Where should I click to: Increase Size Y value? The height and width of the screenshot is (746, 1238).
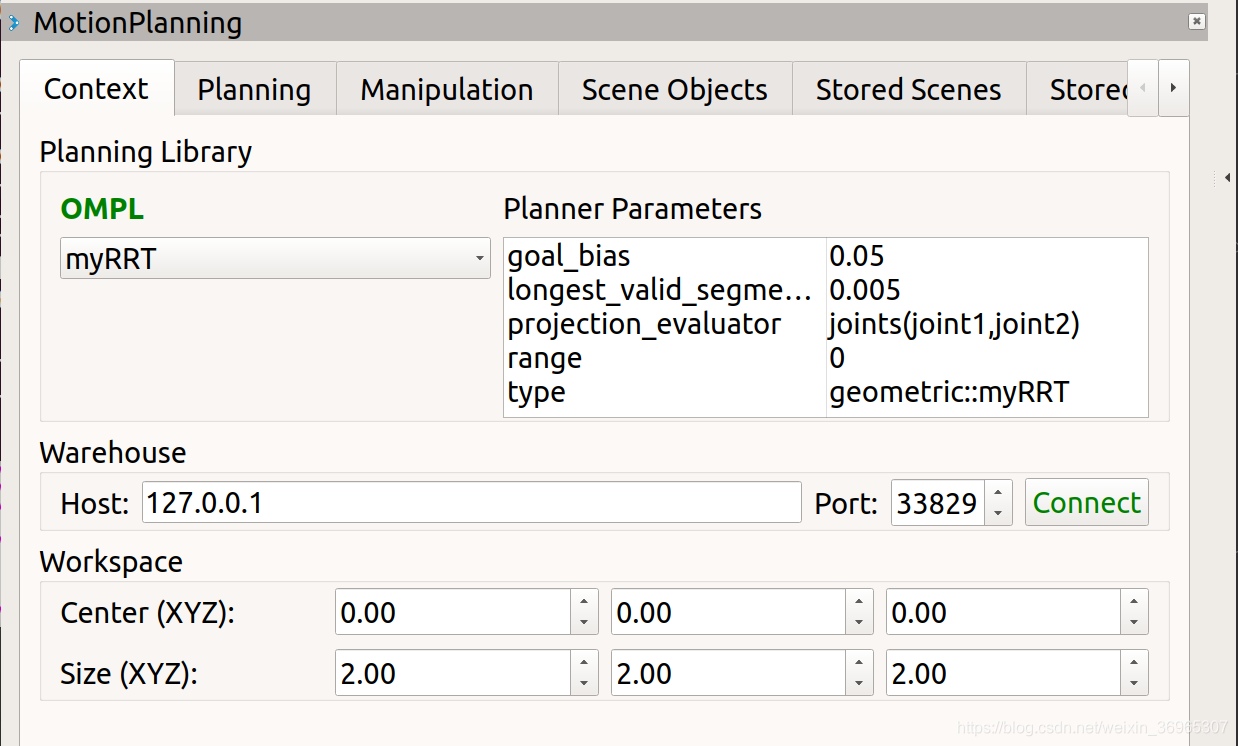(858, 662)
